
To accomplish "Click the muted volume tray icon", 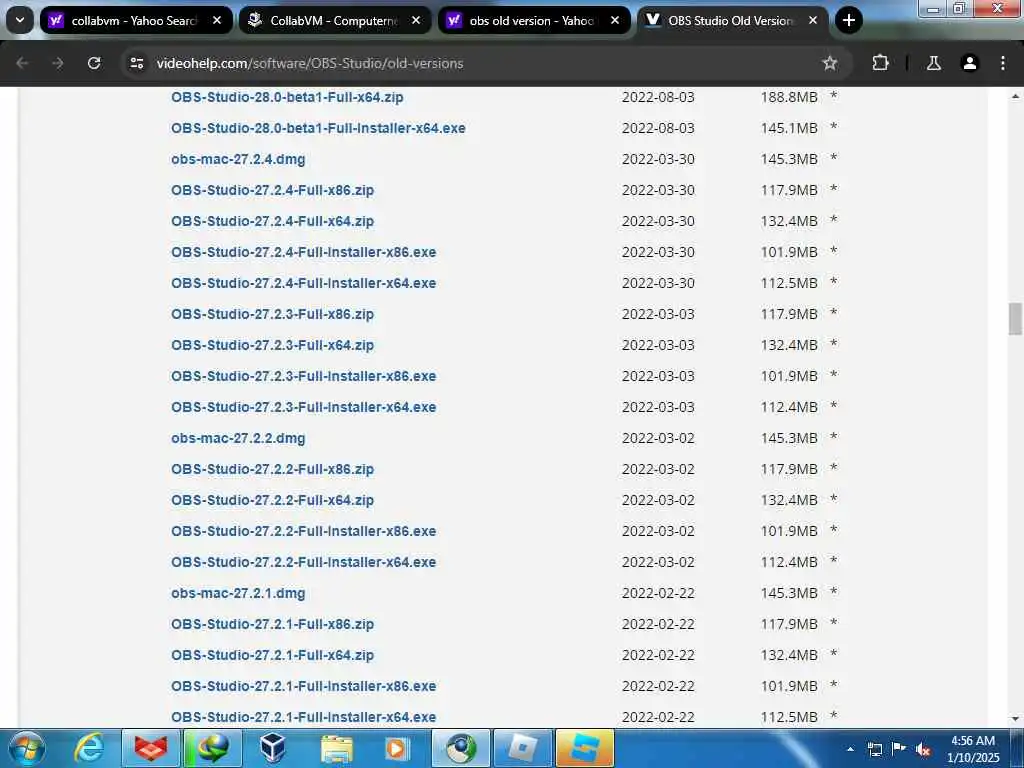I will (923, 749).
